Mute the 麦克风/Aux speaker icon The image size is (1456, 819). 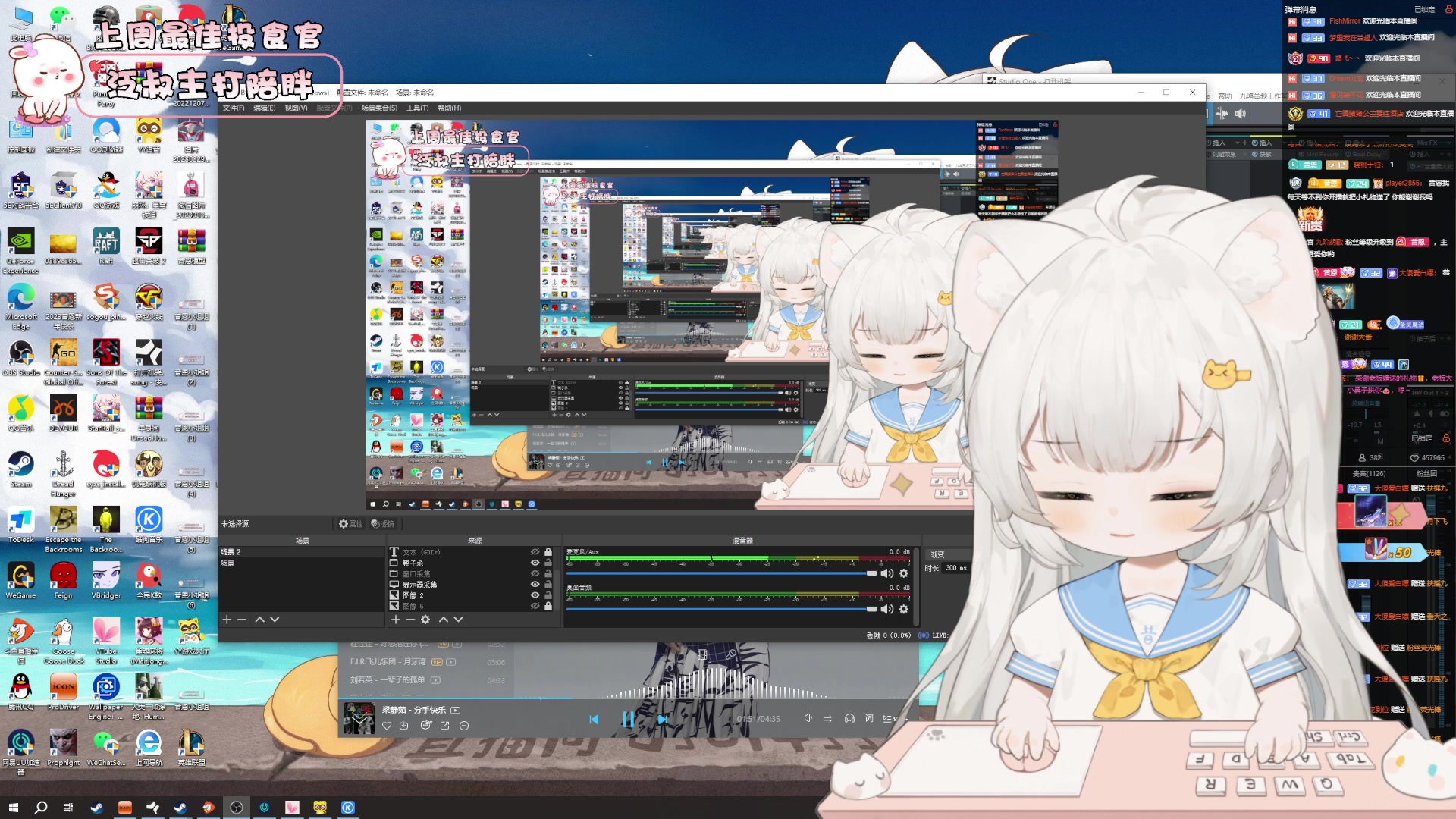click(x=887, y=573)
